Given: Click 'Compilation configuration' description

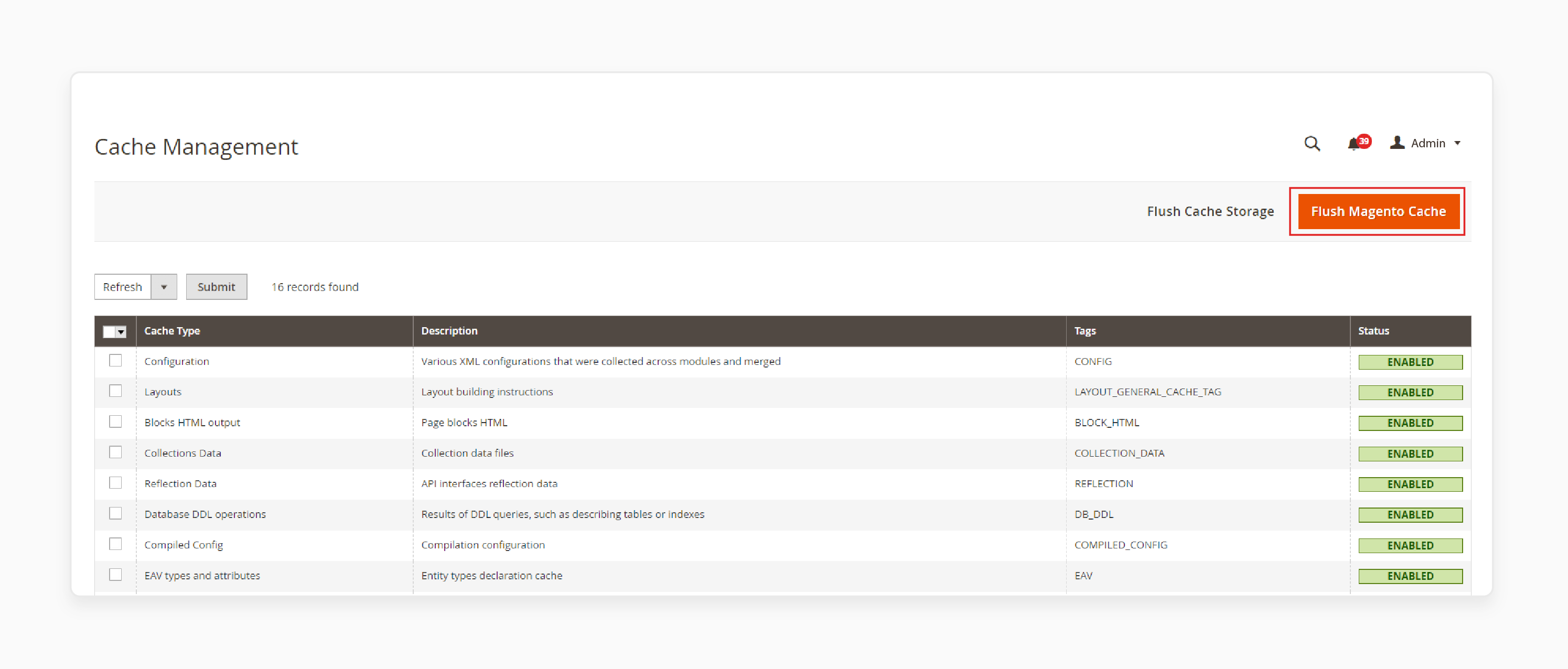Looking at the screenshot, I should (x=482, y=545).
